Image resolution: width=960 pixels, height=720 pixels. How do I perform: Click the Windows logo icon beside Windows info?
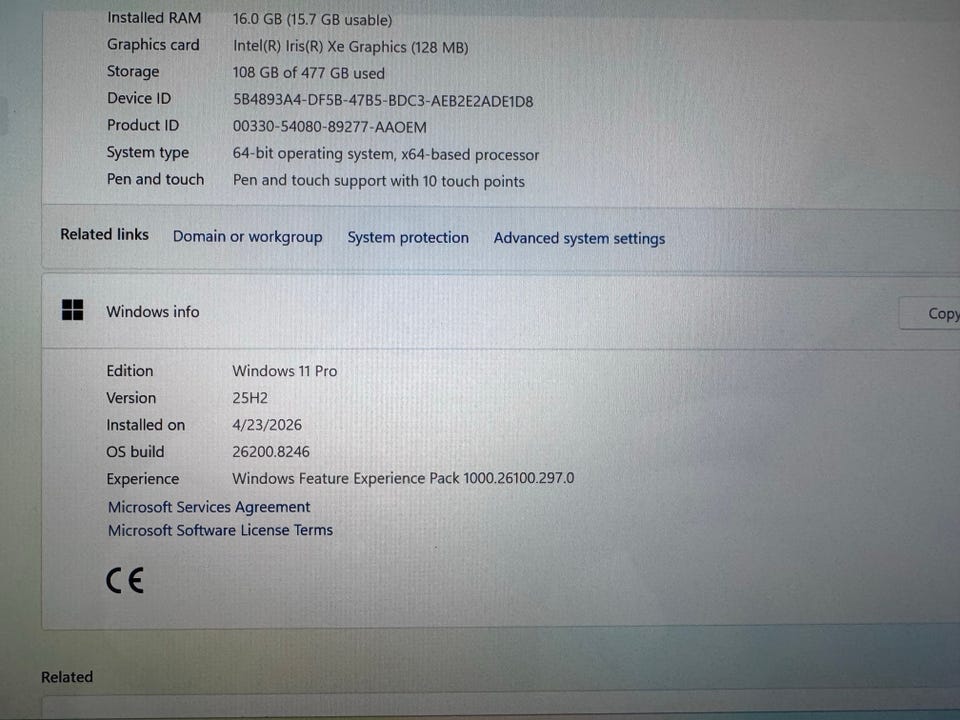tap(72, 310)
